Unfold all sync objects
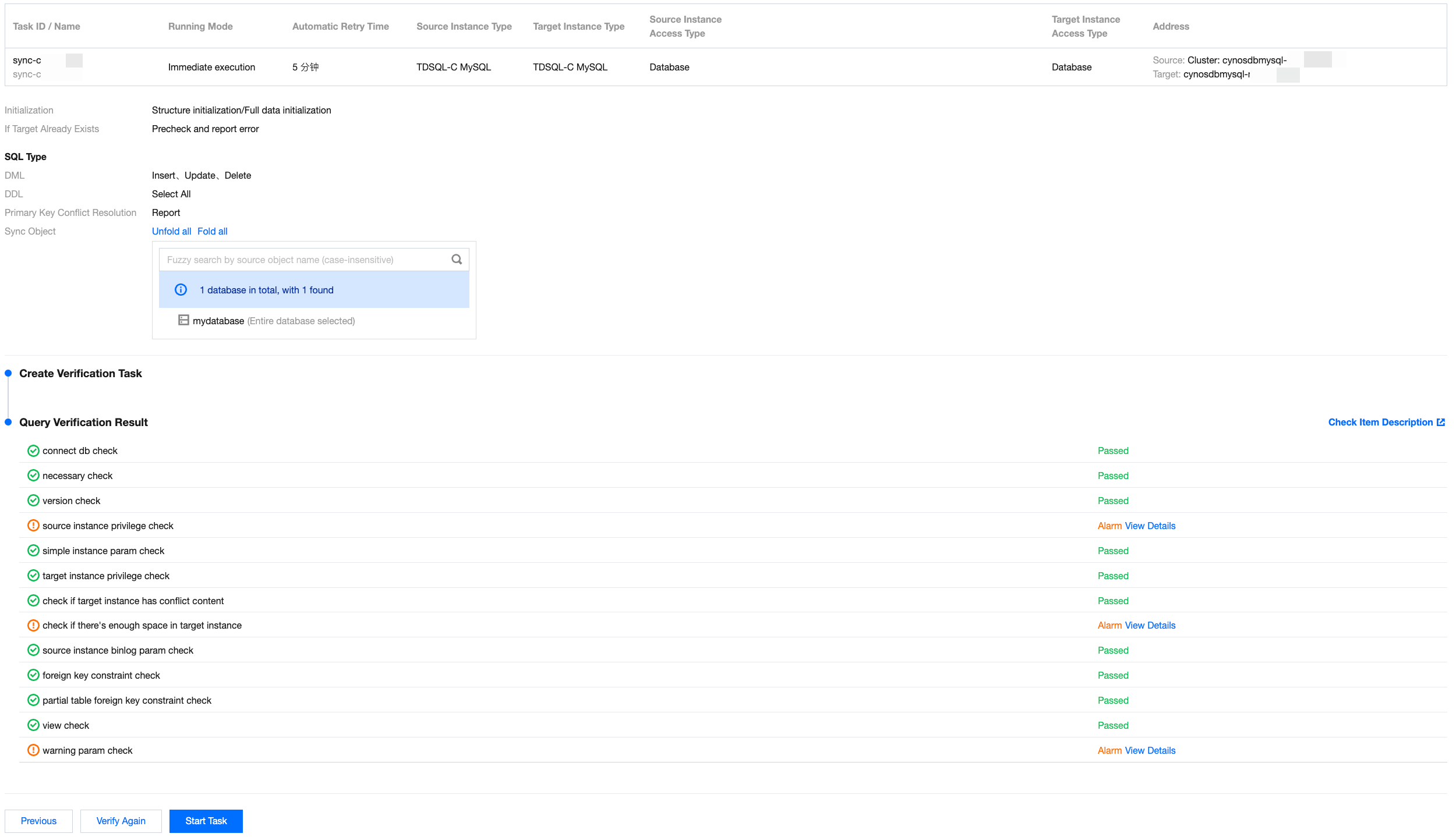Image resolution: width=1456 pixels, height=837 pixels. click(x=171, y=231)
